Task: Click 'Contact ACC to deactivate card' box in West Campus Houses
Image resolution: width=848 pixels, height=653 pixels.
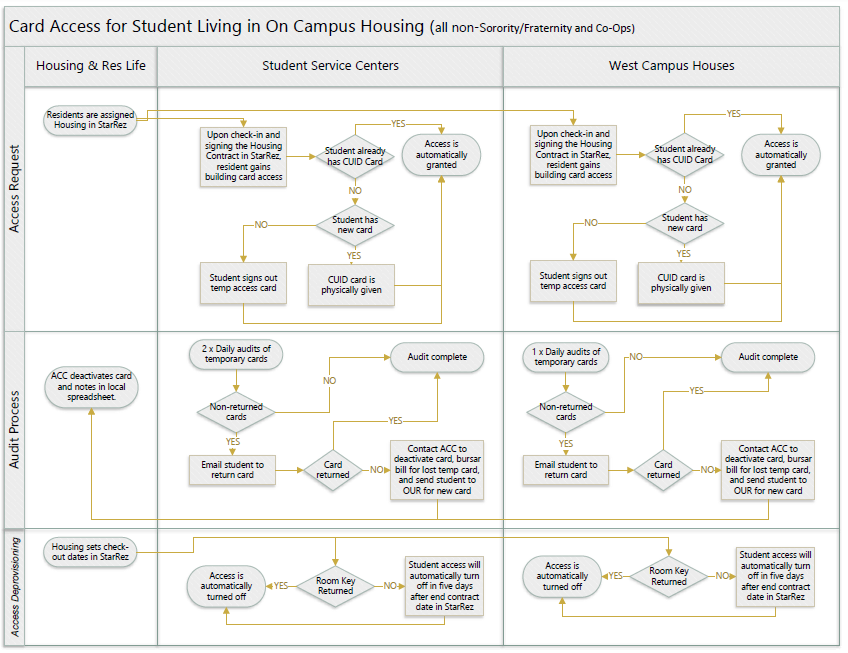Action: (x=768, y=470)
